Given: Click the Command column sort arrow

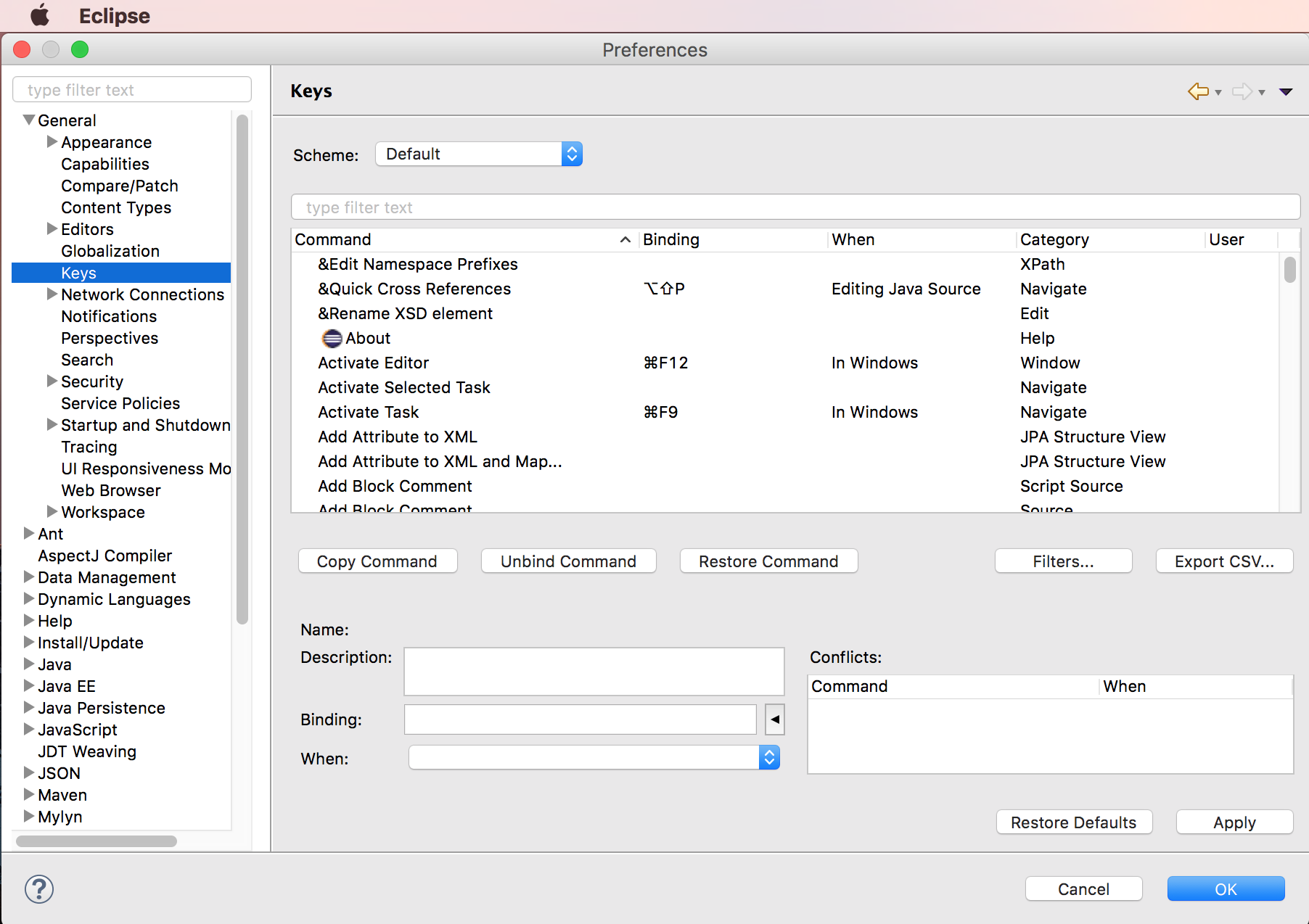Looking at the screenshot, I should click(x=625, y=240).
